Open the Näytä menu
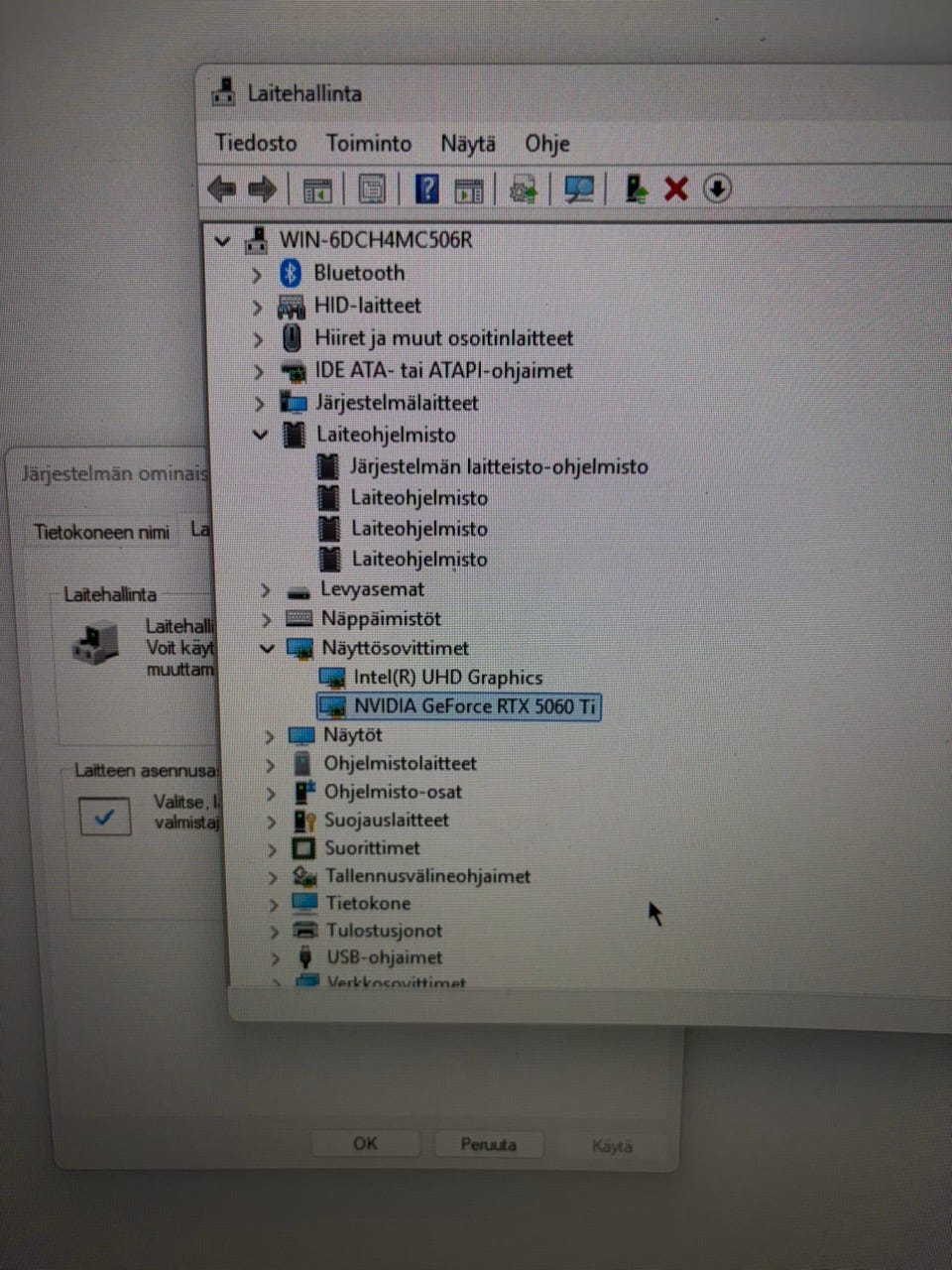Image resolution: width=952 pixels, height=1270 pixels. coord(468,144)
